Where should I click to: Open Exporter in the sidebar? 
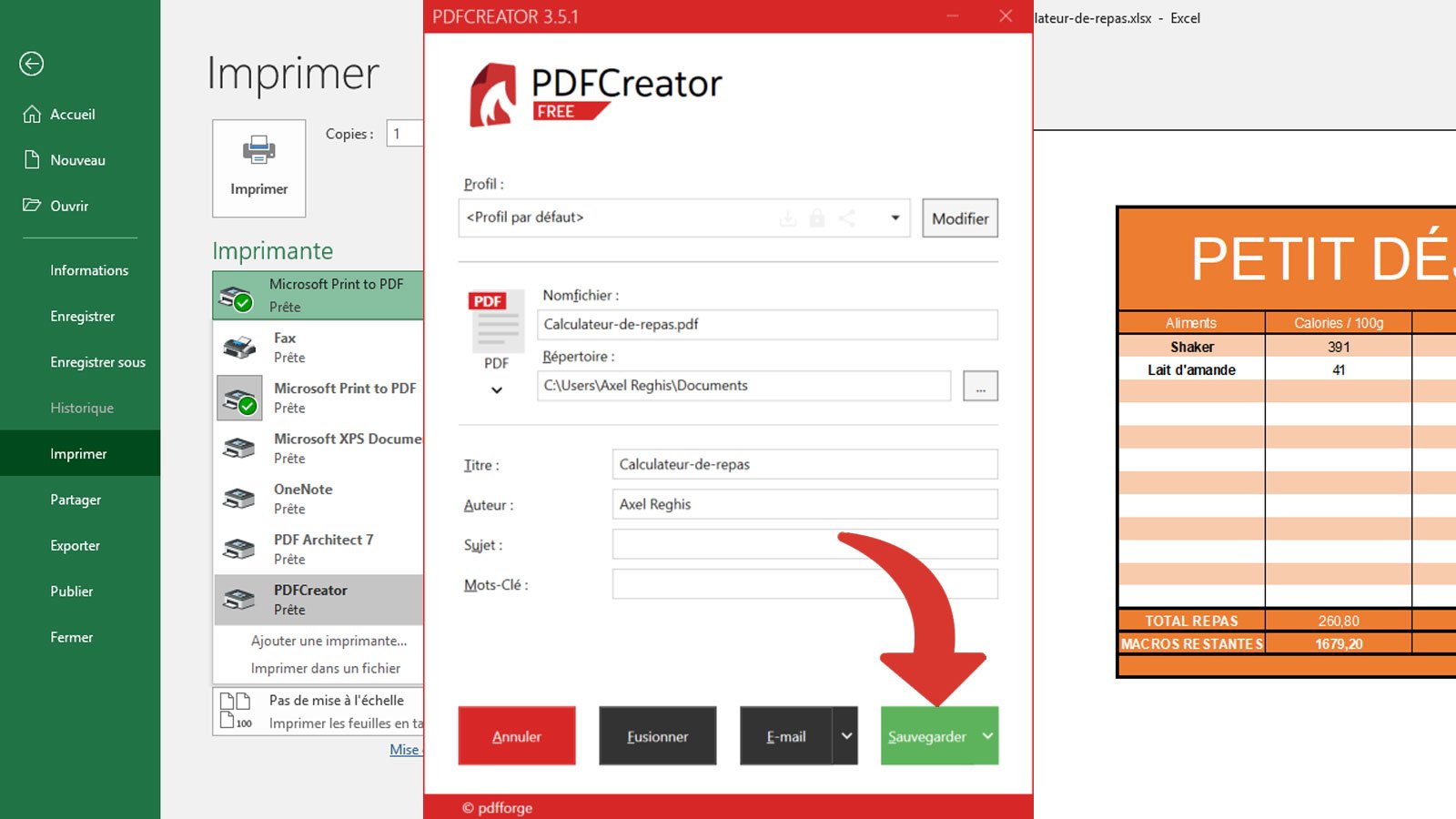[76, 545]
